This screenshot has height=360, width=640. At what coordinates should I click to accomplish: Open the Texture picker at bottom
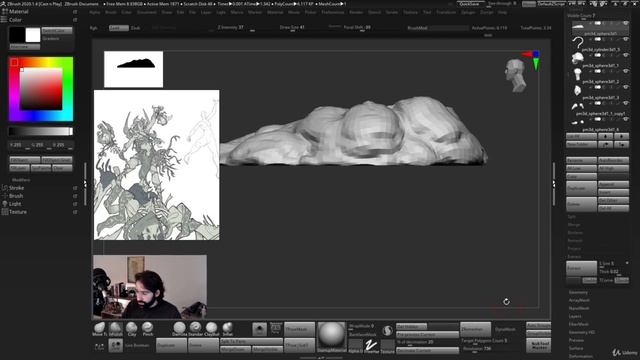pyautogui.click(x=387, y=346)
